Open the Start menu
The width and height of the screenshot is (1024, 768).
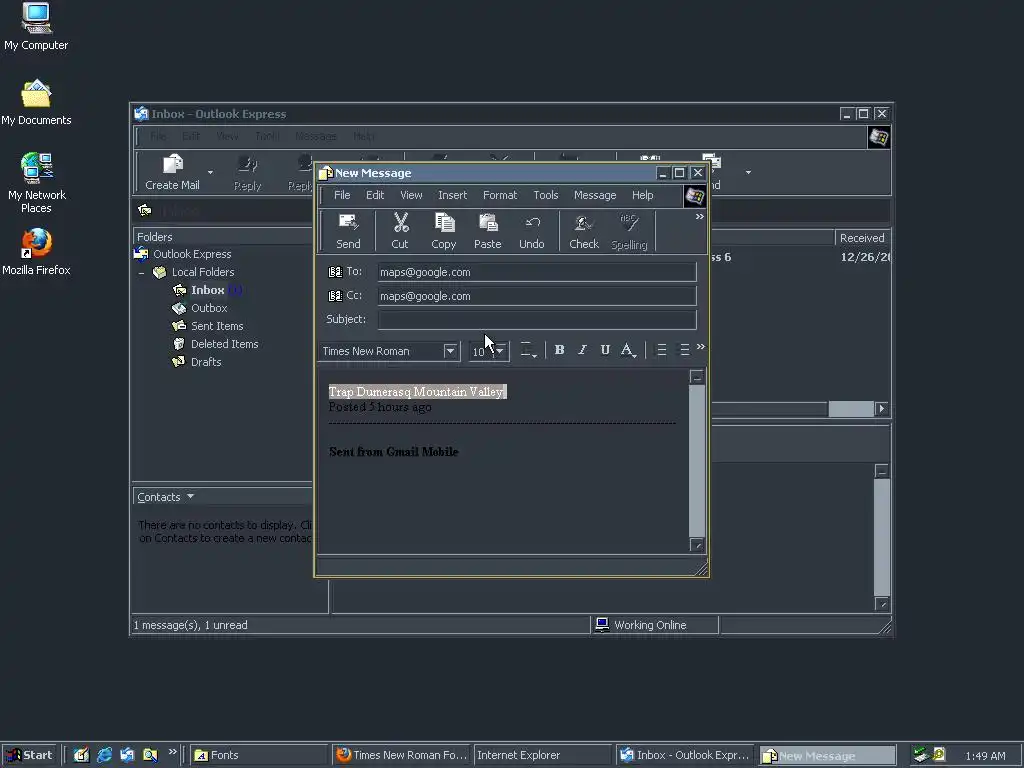click(x=30, y=755)
